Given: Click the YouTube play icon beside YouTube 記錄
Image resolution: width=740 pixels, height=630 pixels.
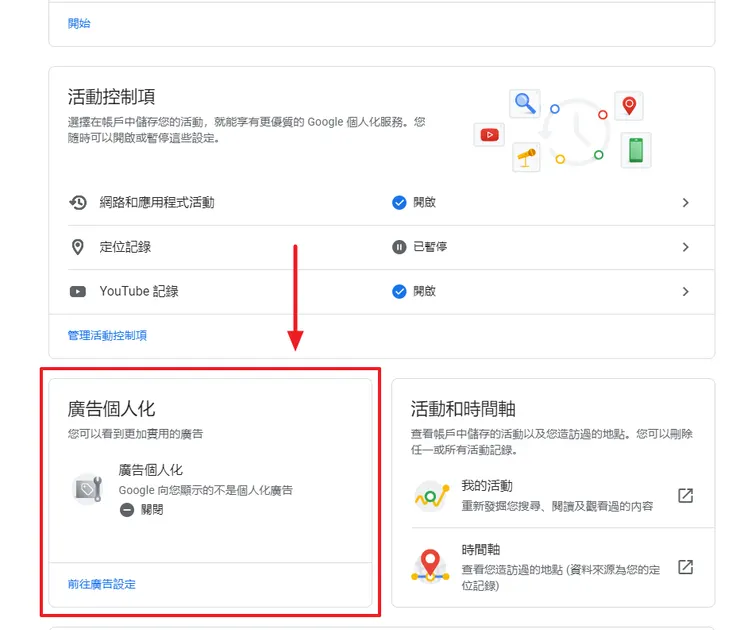Looking at the screenshot, I should tap(78, 292).
